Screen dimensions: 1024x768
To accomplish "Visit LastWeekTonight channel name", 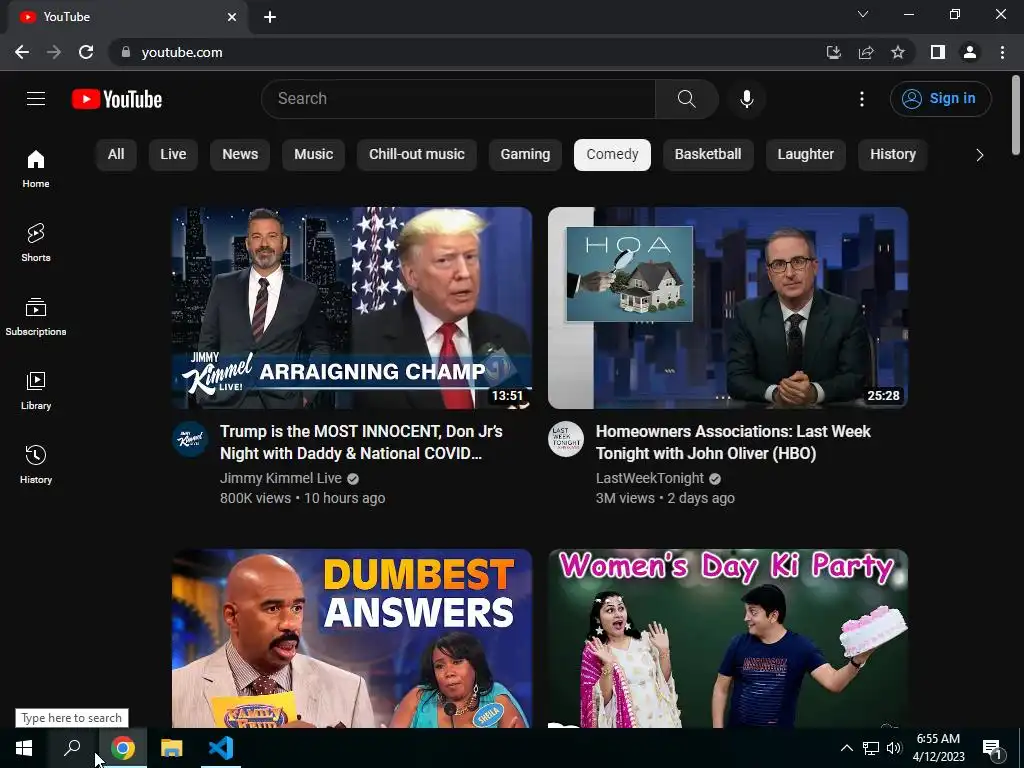I will [650, 478].
